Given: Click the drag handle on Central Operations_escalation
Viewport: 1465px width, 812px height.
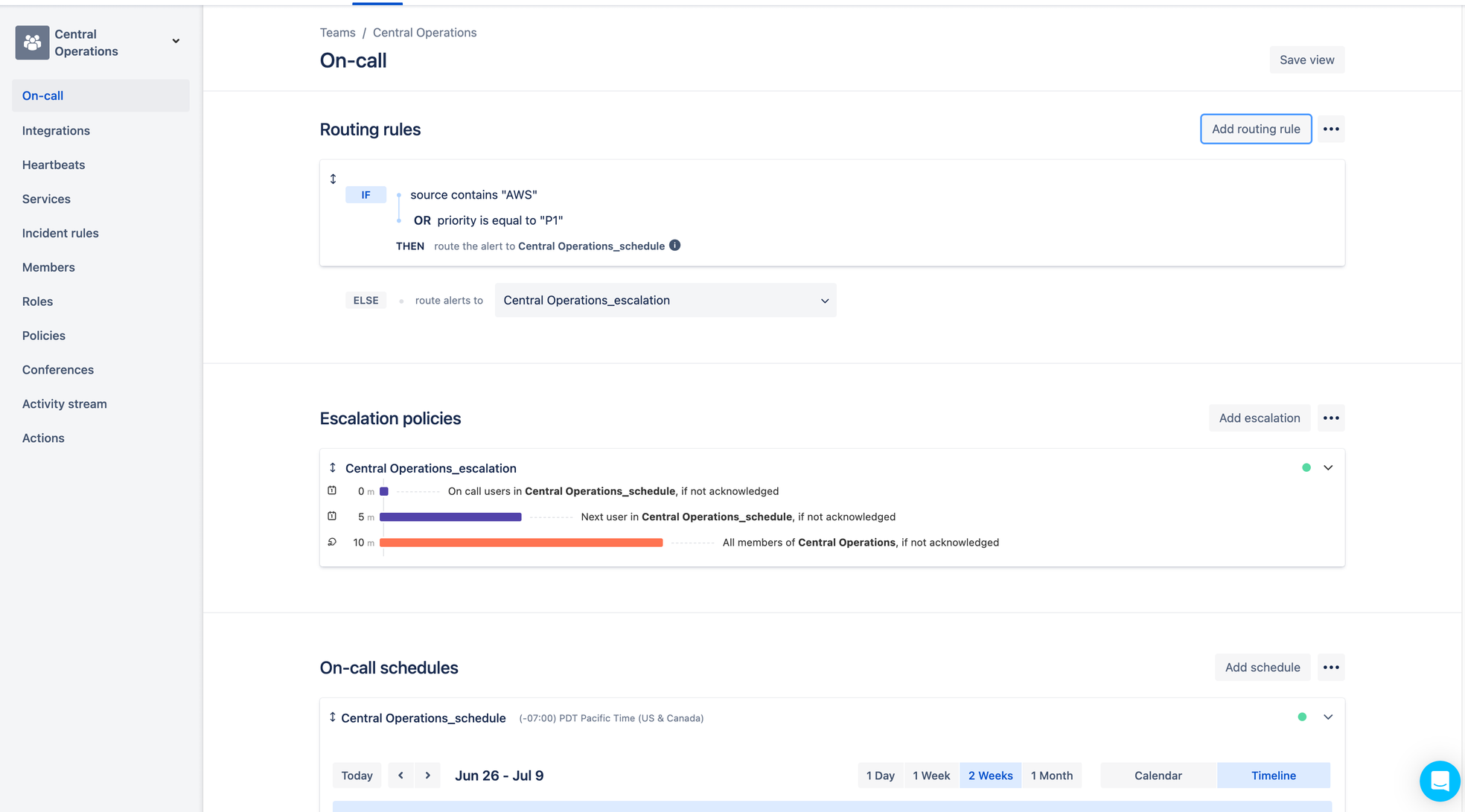Looking at the screenshot, I should 332,466.
